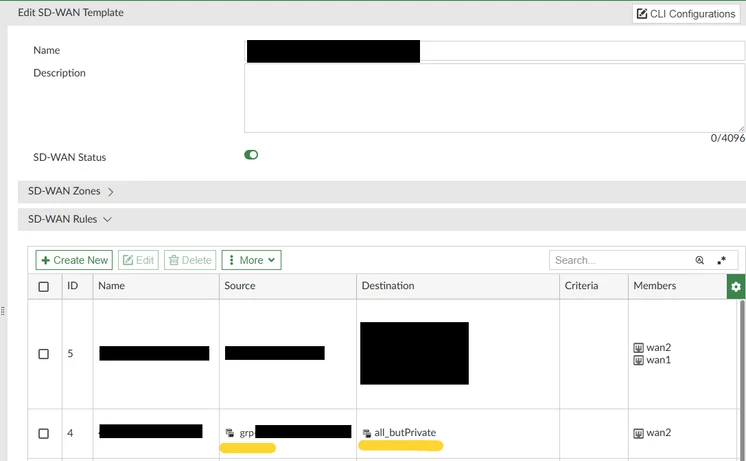This screenshot has width=746, height=461.
Task: Toggle the SD-WAN Status switch
Action: tap(251, 155)
